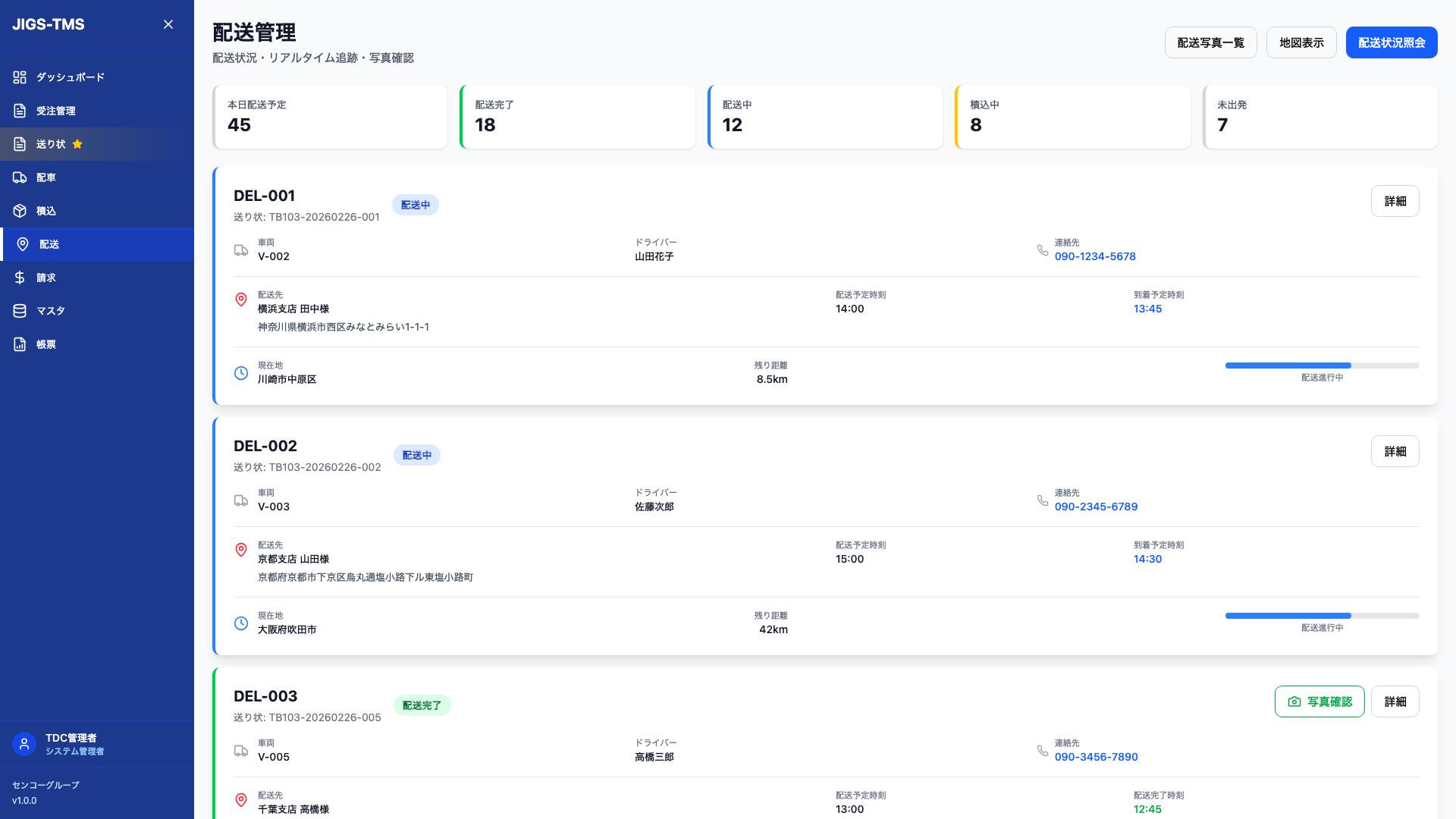The height and width of the screenshot is (819, 1456).
Task: Close the sidebar with the X icon
Action: pos(168,24)
